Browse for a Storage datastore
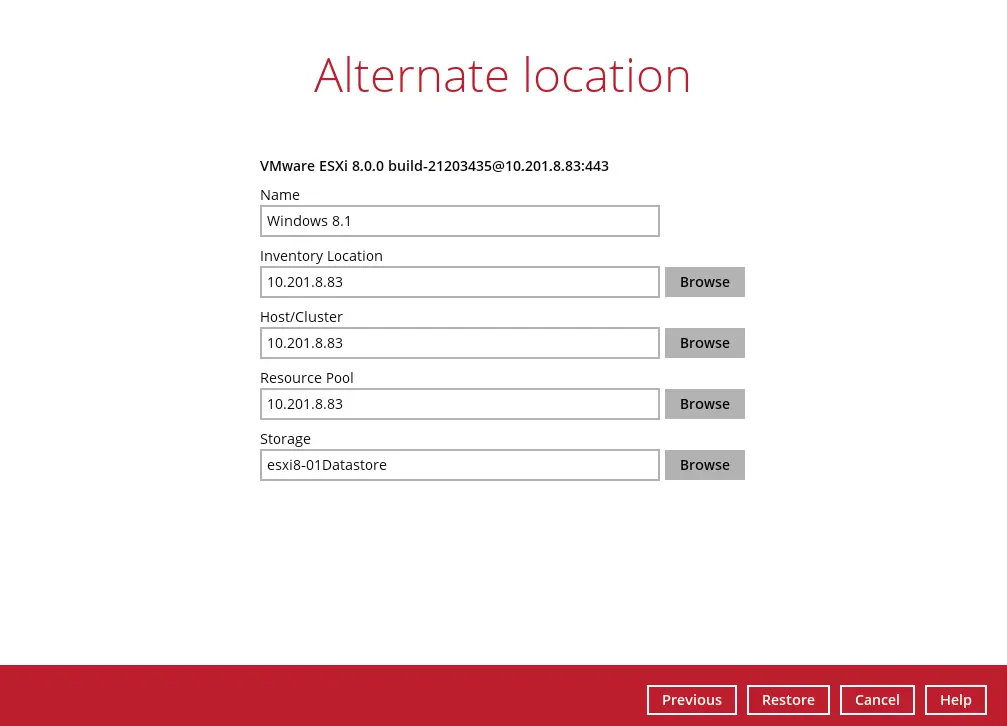The height and width of the screenshot is (726, 1007). 704,465
